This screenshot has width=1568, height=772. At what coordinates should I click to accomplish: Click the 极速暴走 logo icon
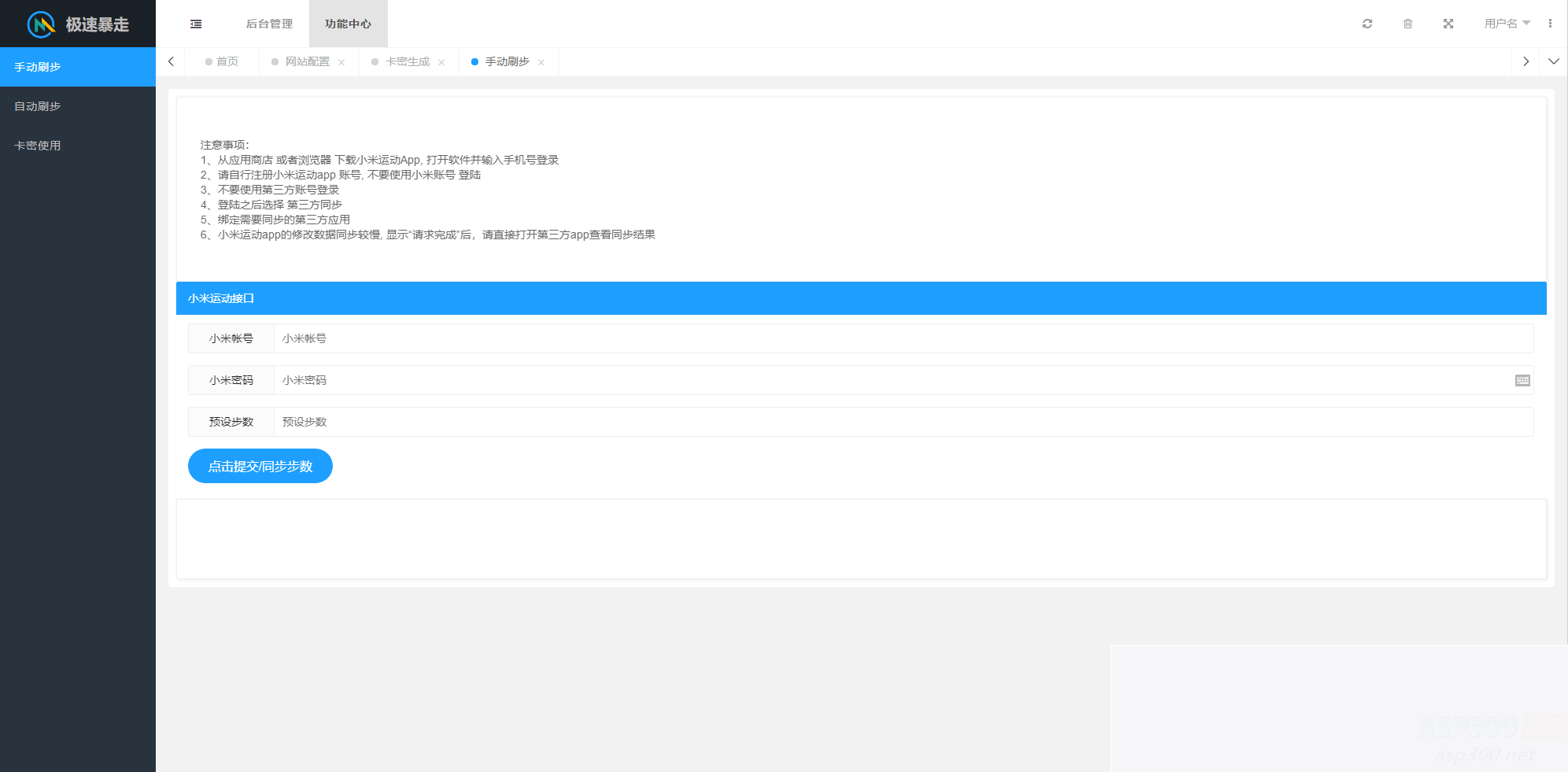point(39,24)
